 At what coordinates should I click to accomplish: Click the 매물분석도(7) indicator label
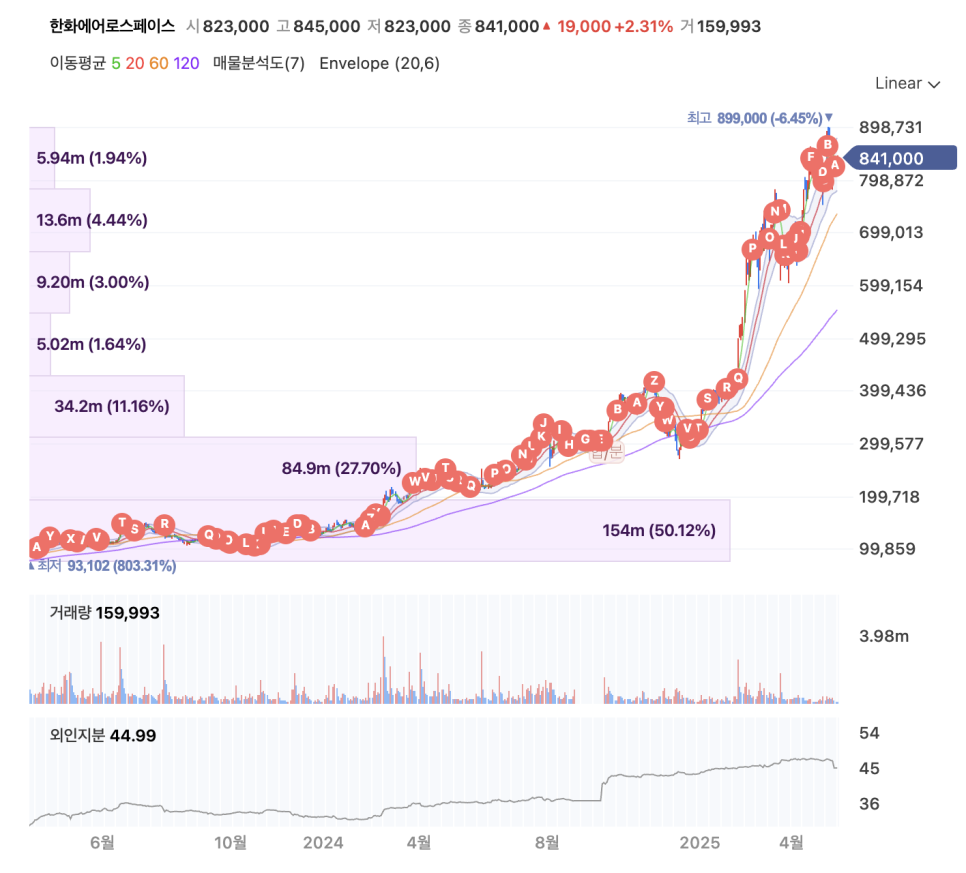click(x=259, y=63)
